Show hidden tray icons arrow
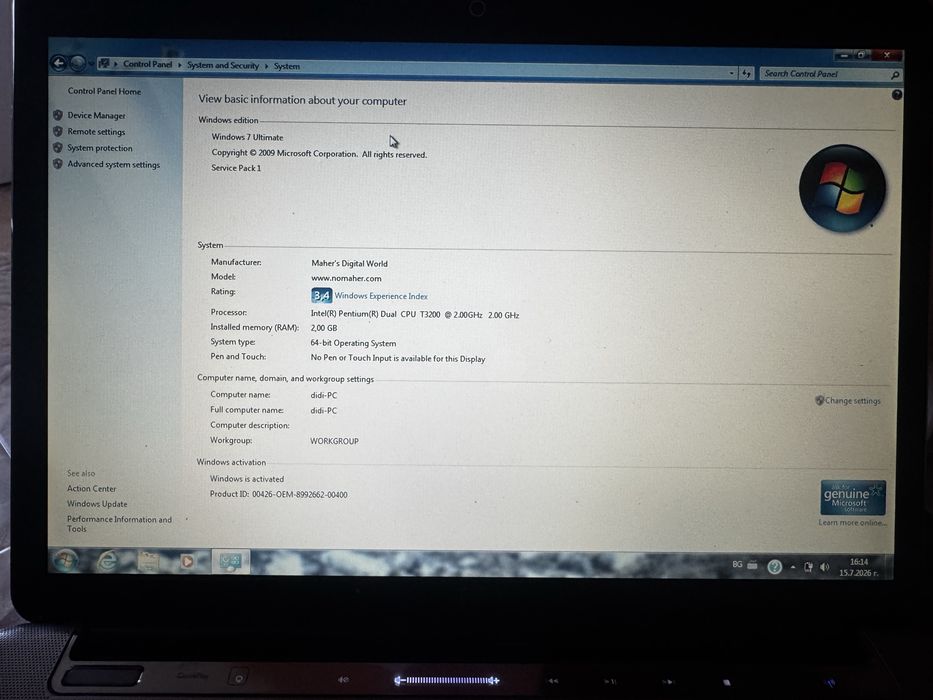 coord(793,567)
